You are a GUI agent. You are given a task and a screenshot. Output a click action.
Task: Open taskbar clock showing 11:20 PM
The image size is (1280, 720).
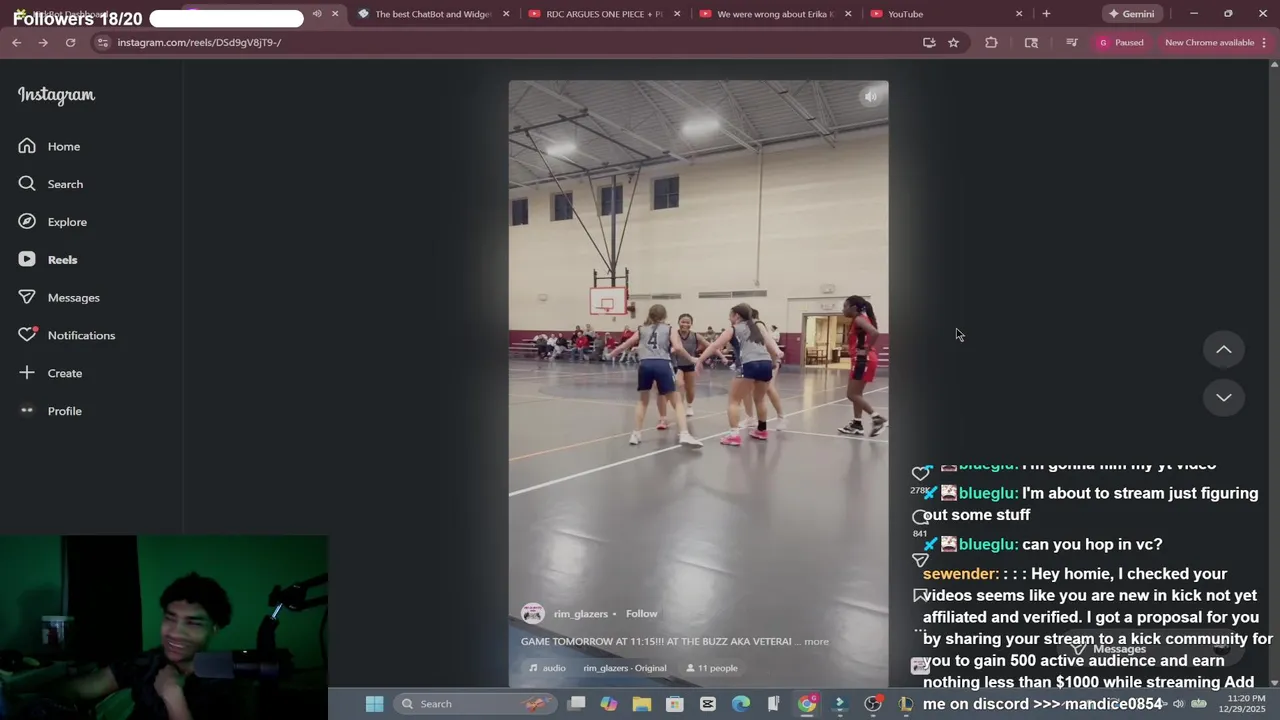pos(1239,703)
